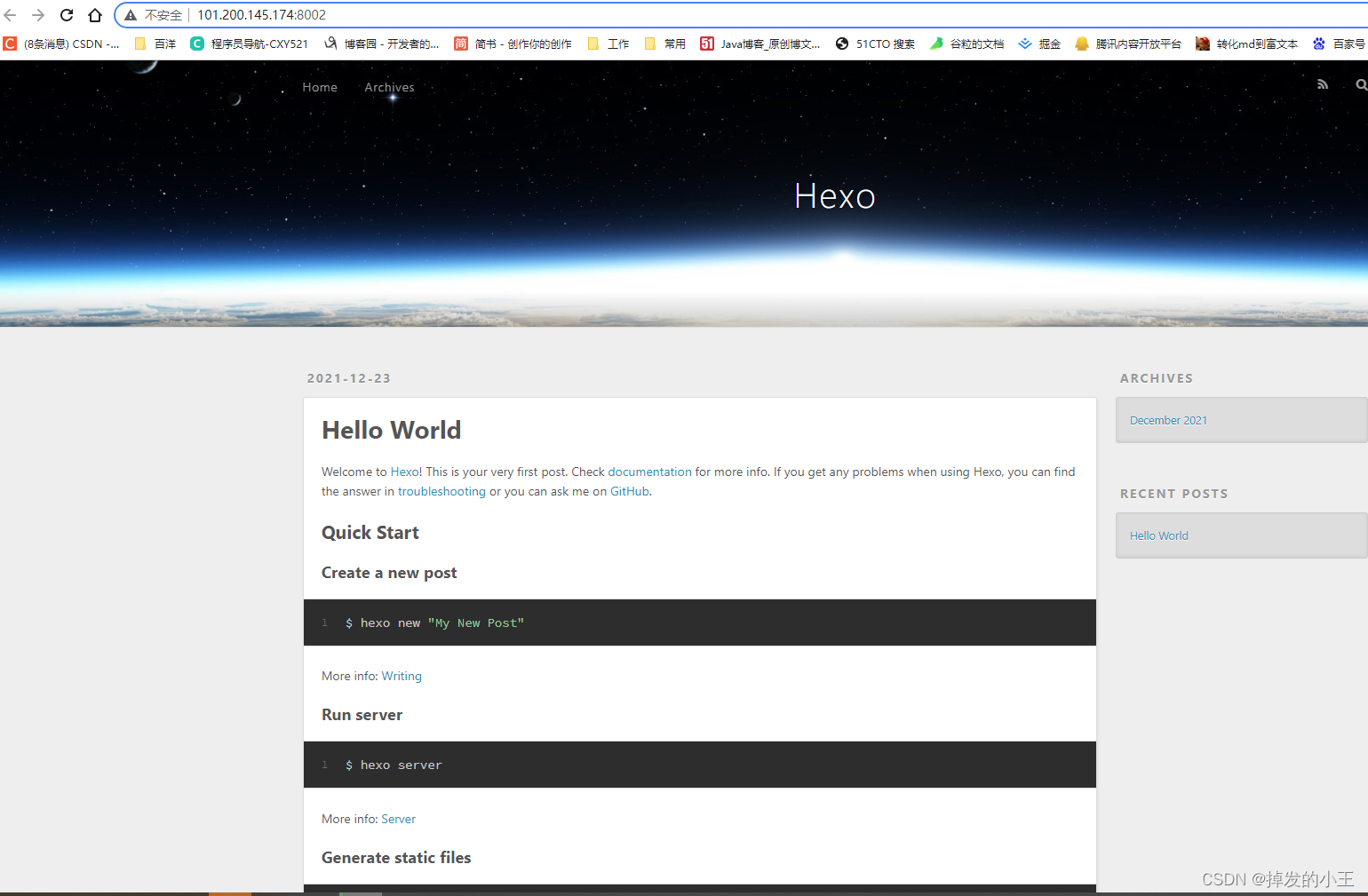Open 掘金 bookmark

click(1039, 44)
